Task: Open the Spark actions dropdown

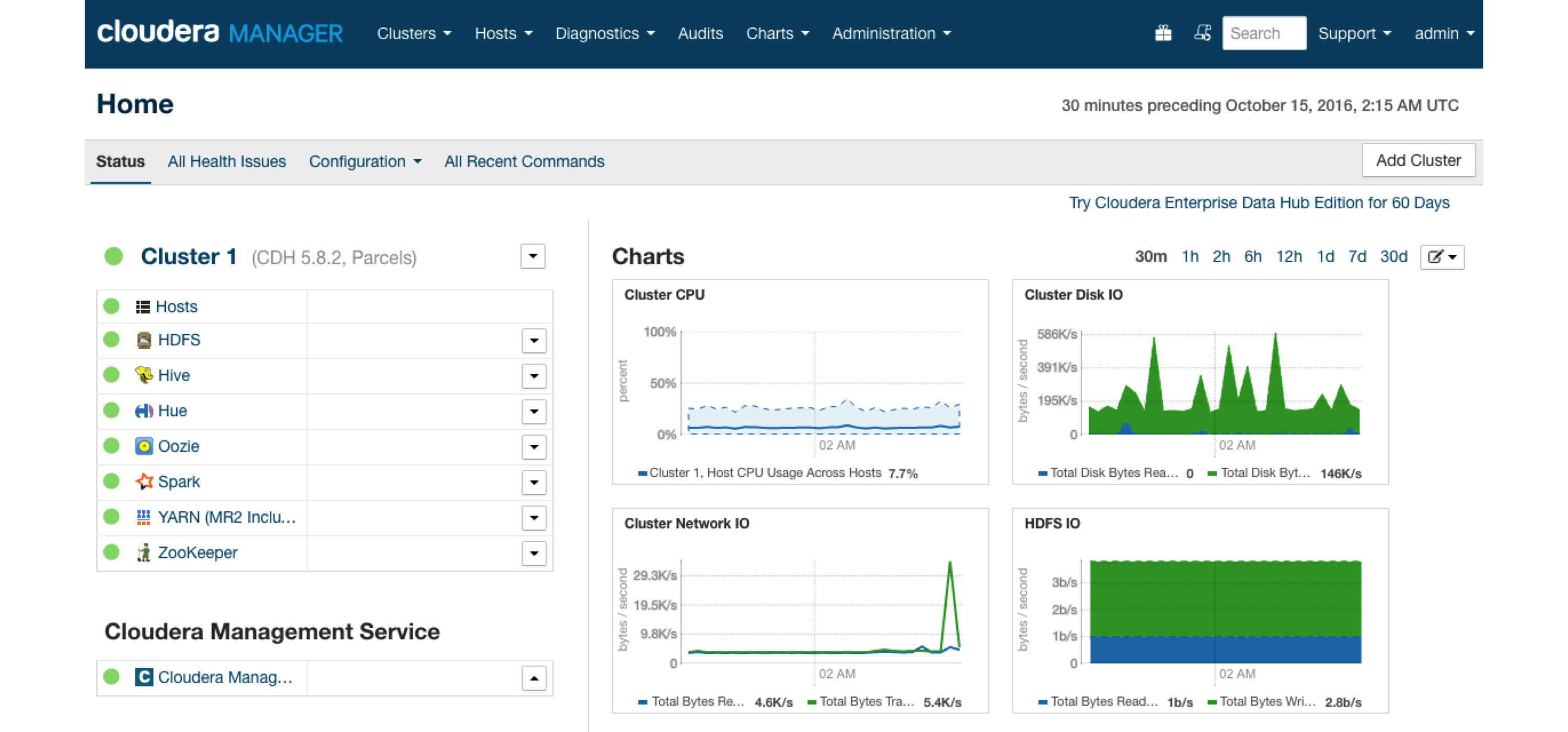Action: [534, 482]
